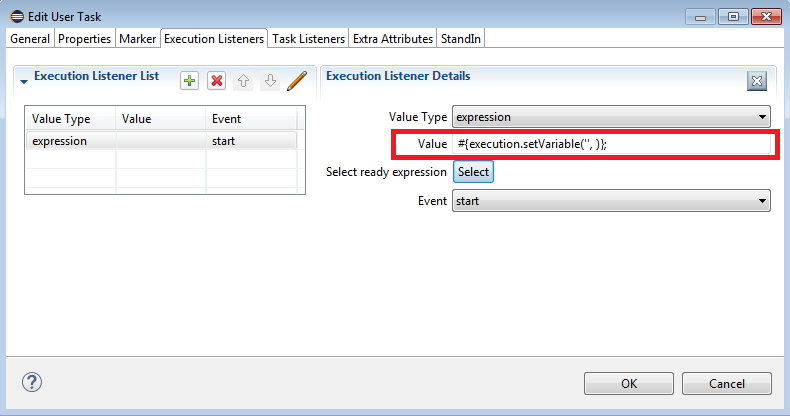Open the Event dropdown showing start
790x416 pixels.
(x=611, y=201)
